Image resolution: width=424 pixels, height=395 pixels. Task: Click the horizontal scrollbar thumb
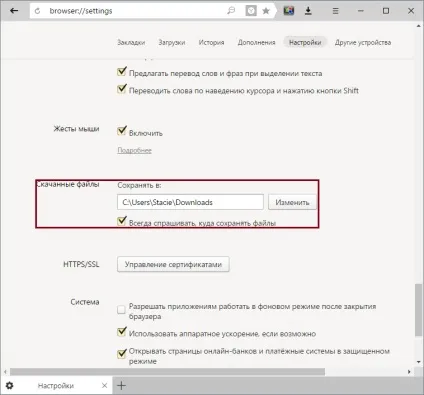point(167,371)
